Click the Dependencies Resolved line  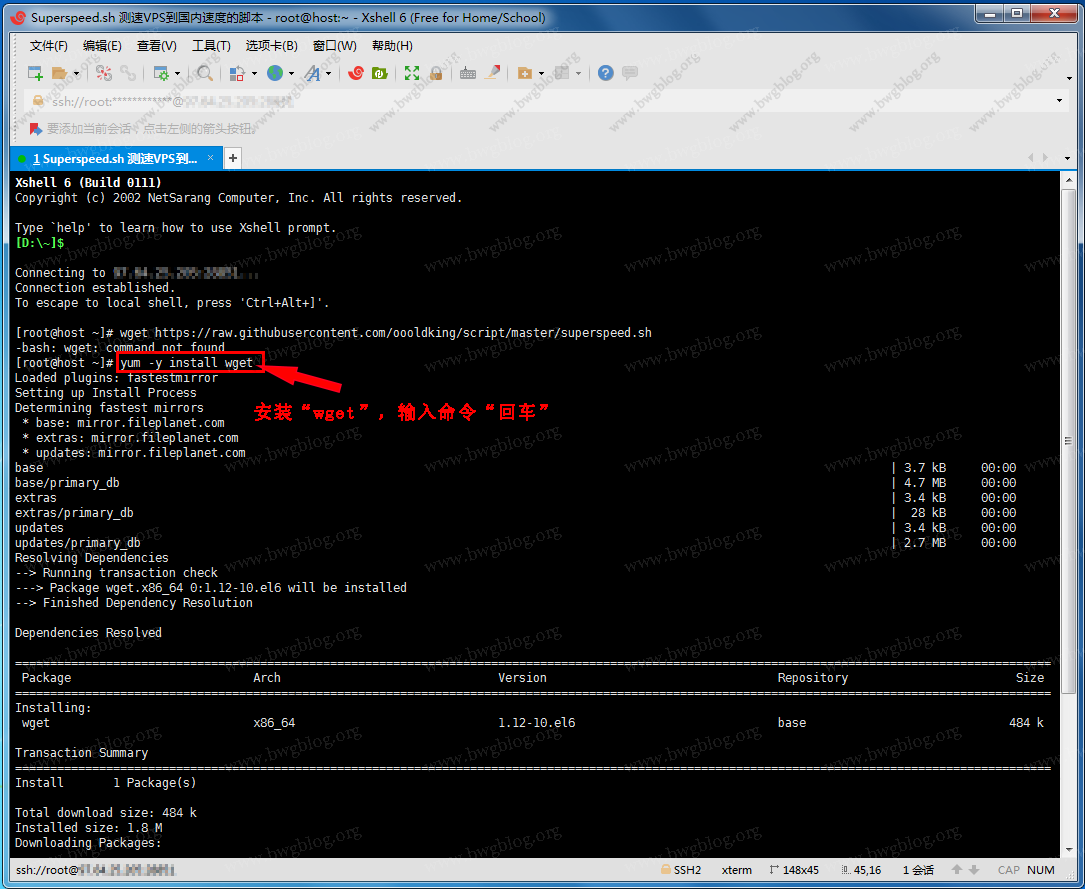click(88, 633)
